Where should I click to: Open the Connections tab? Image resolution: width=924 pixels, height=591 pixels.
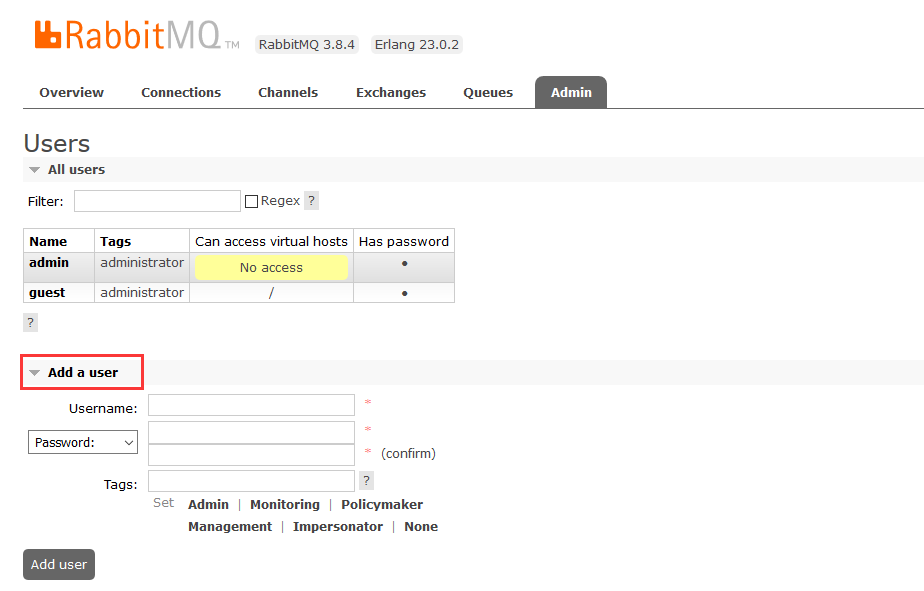pos(181,93)
